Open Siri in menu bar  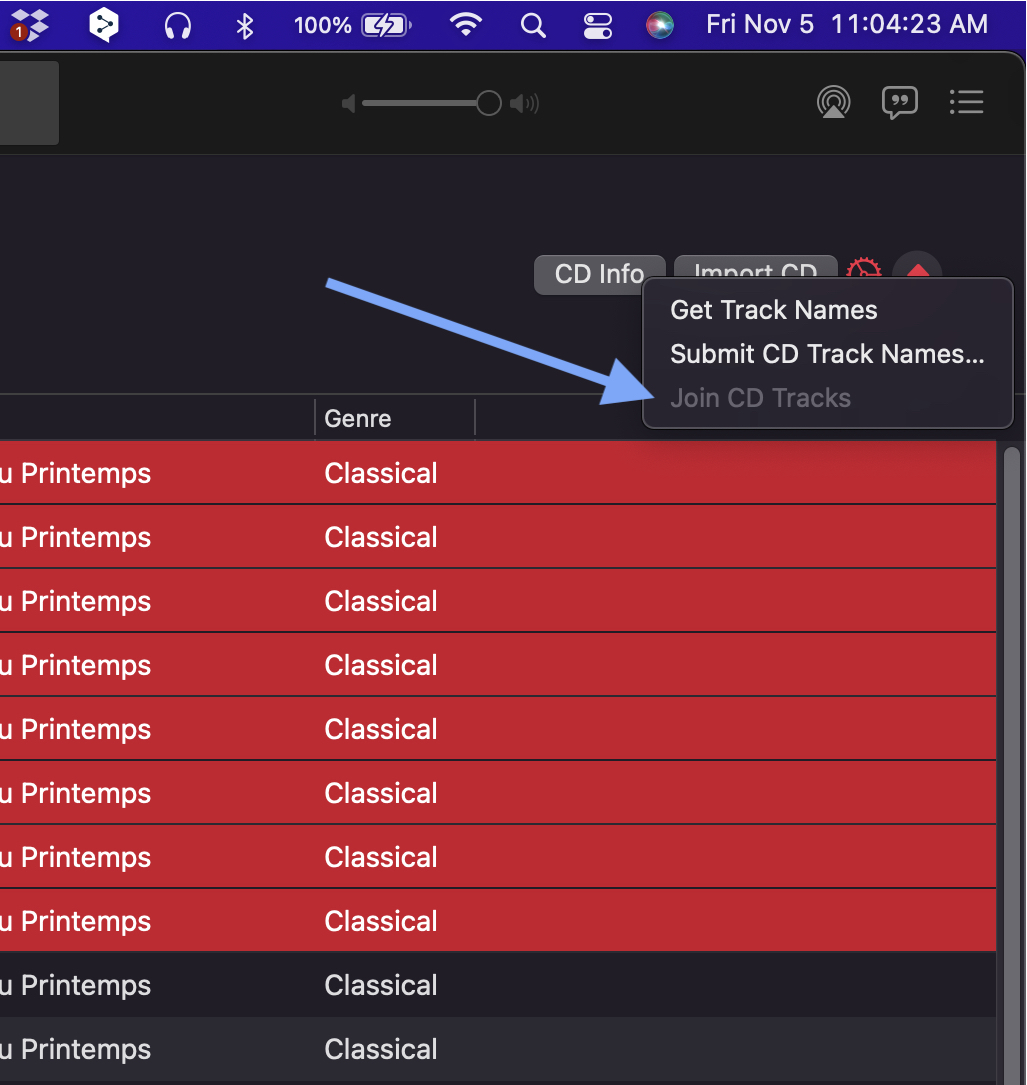pyautogui.click(x=660, y=26)
